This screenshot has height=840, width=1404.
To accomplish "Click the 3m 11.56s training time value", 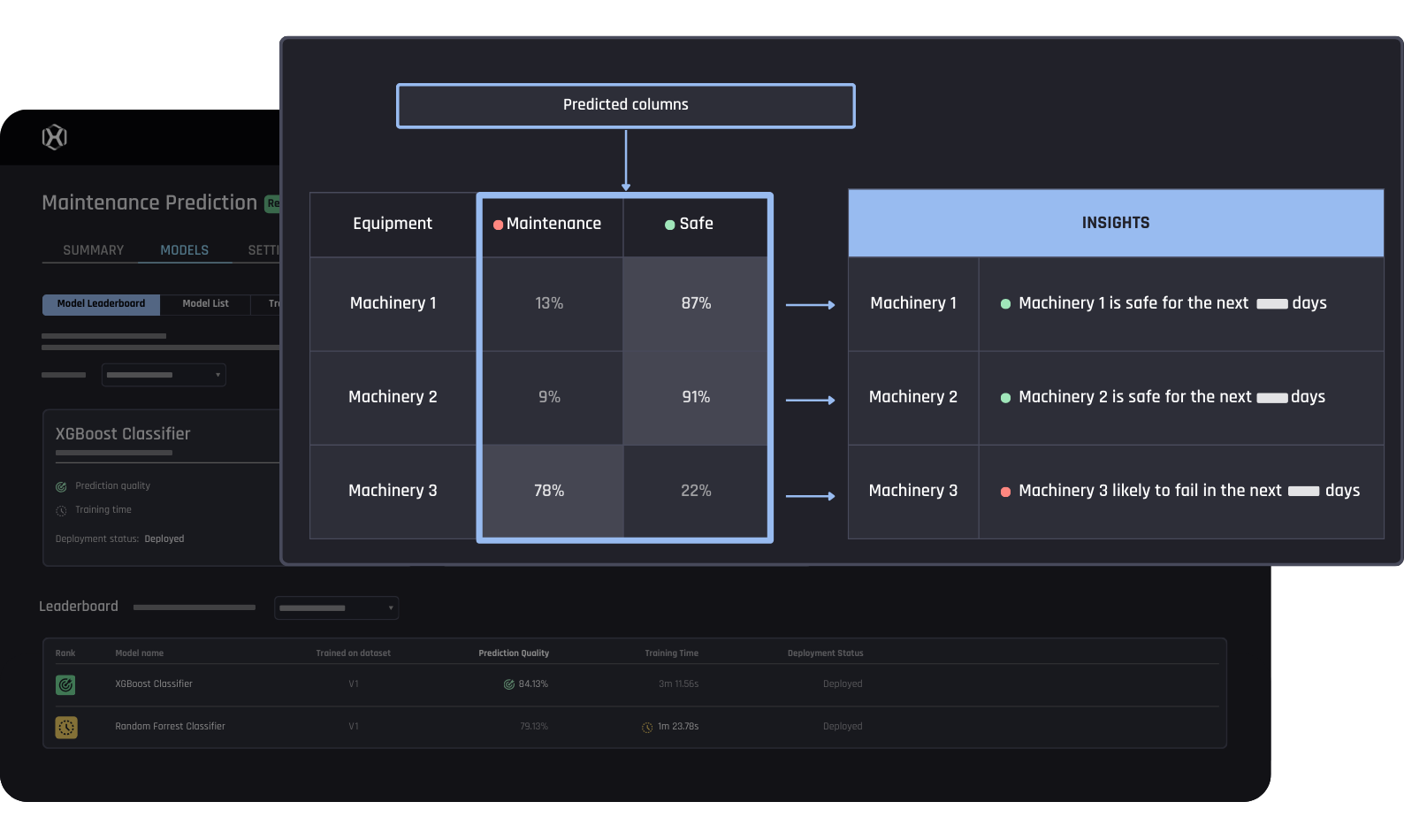I will pos(678,684).
